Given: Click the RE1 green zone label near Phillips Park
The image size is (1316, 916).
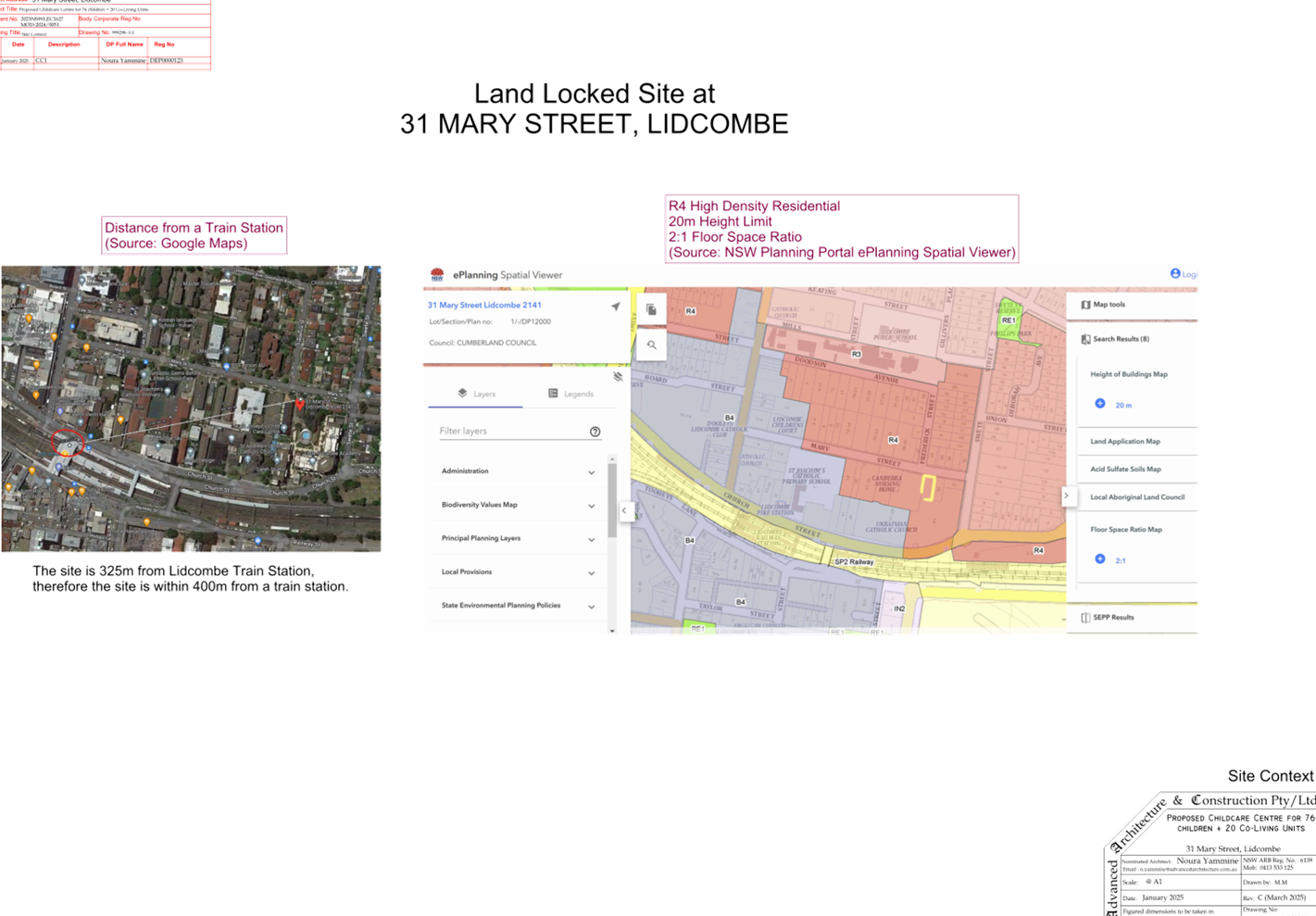Looking at the screenshot, I should click(1009, 320).
